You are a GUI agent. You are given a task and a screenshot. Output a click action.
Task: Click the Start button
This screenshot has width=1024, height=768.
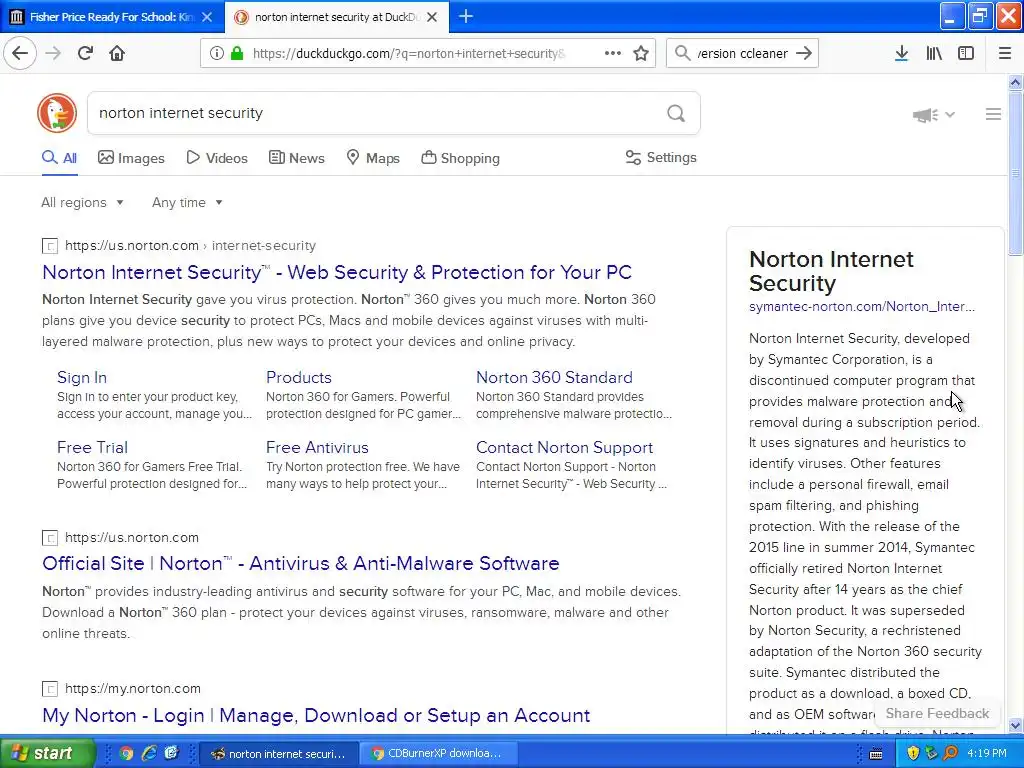(x=48, y=753)
